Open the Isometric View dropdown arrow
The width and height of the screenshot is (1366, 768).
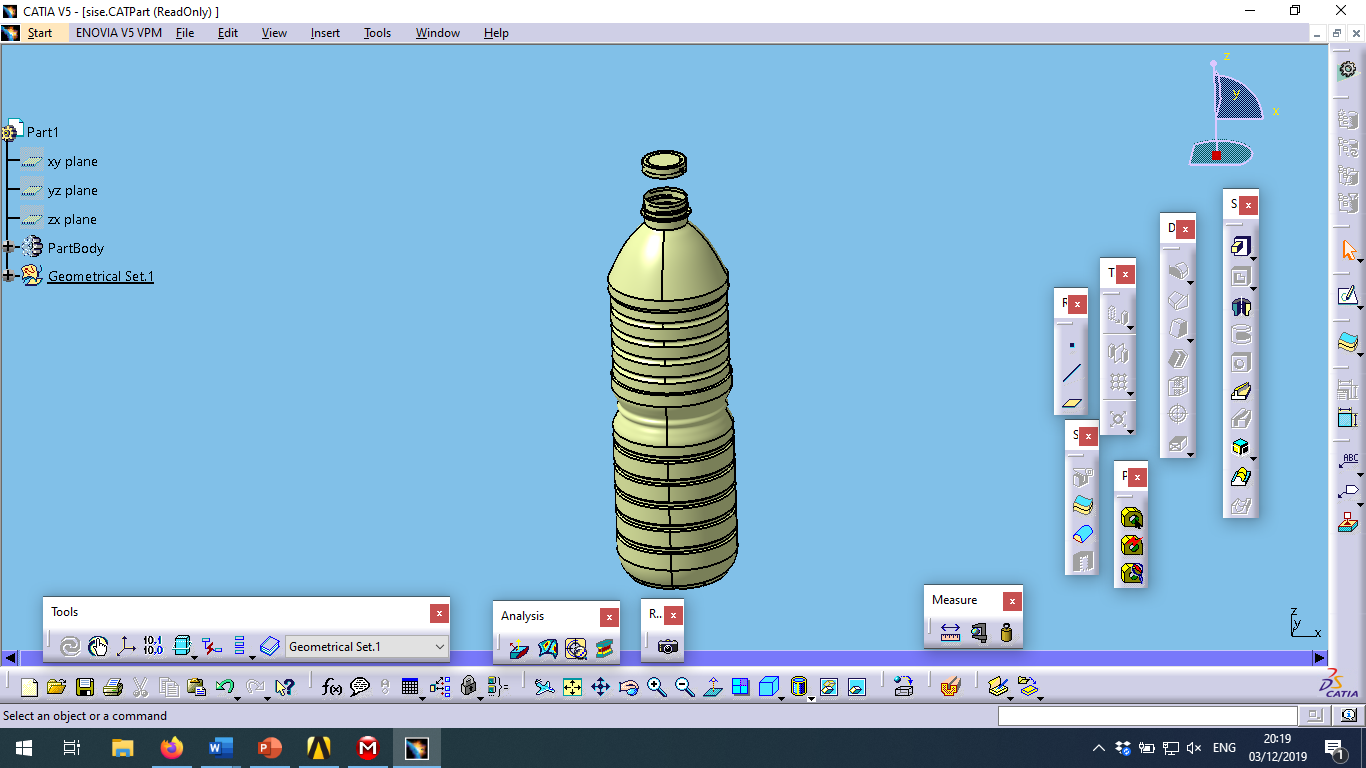coord(782,697)
